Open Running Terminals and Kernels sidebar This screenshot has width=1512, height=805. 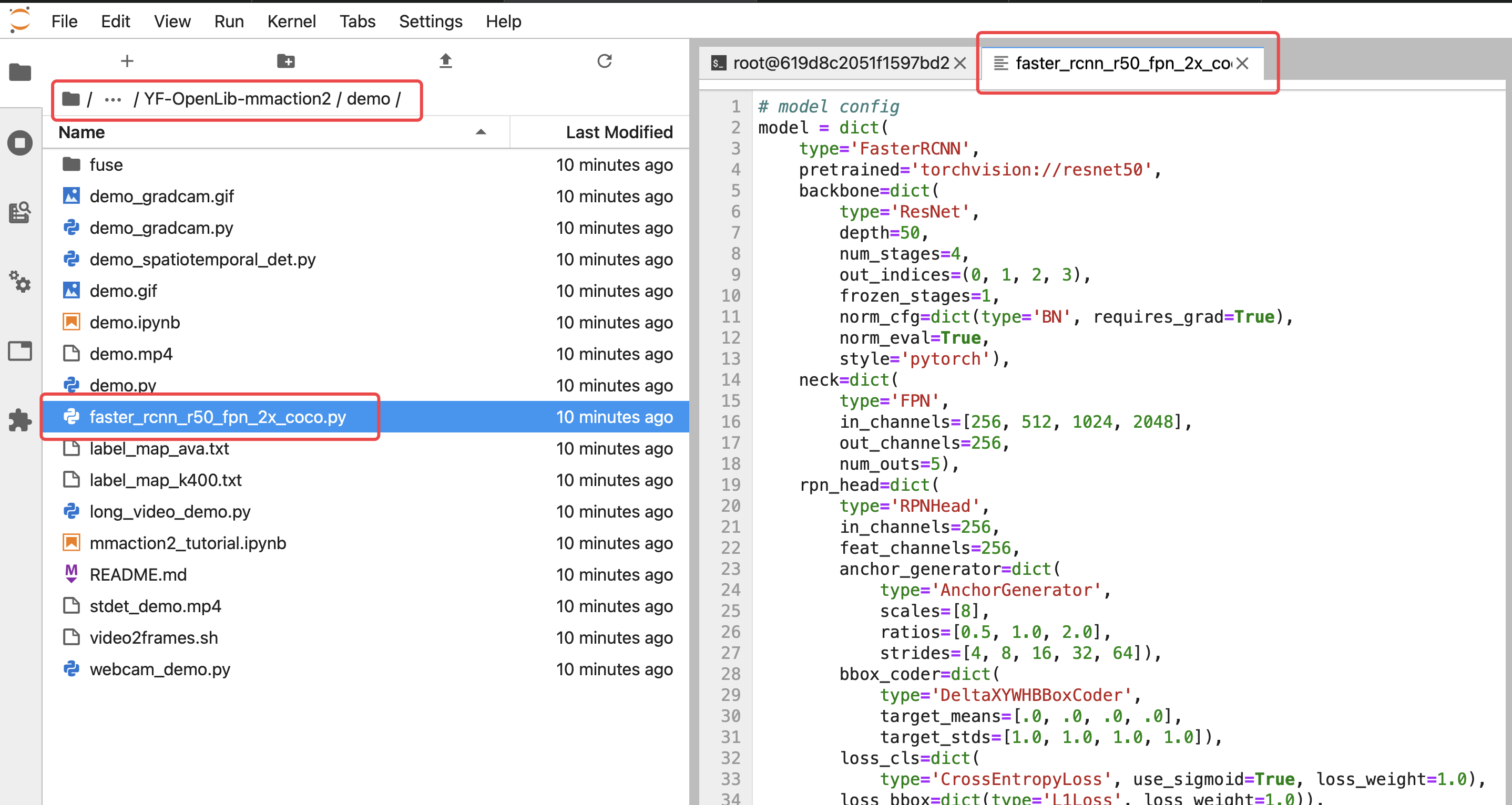pyautogui.click(x=20, y=142)
